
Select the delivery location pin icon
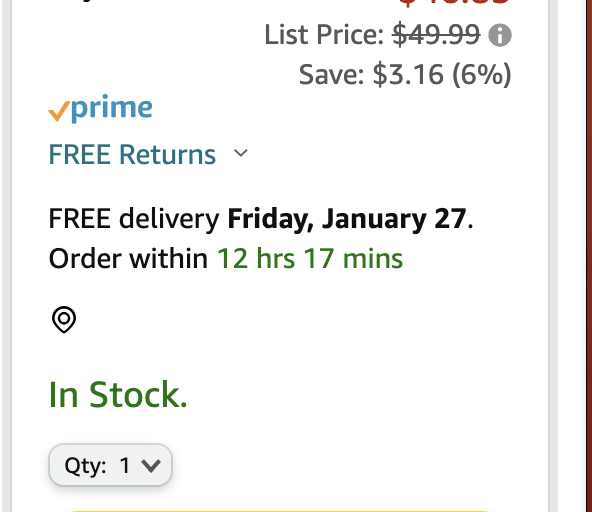64,319
